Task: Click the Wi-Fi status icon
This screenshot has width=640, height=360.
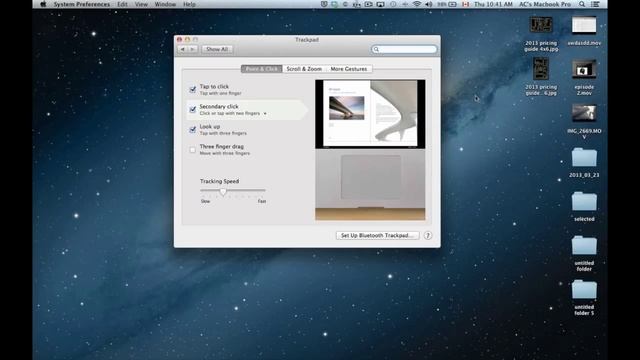Action: click(x=417, y=4)
